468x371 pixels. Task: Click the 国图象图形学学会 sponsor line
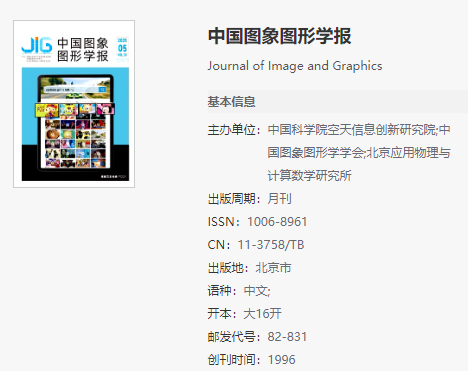coord(359,153)
